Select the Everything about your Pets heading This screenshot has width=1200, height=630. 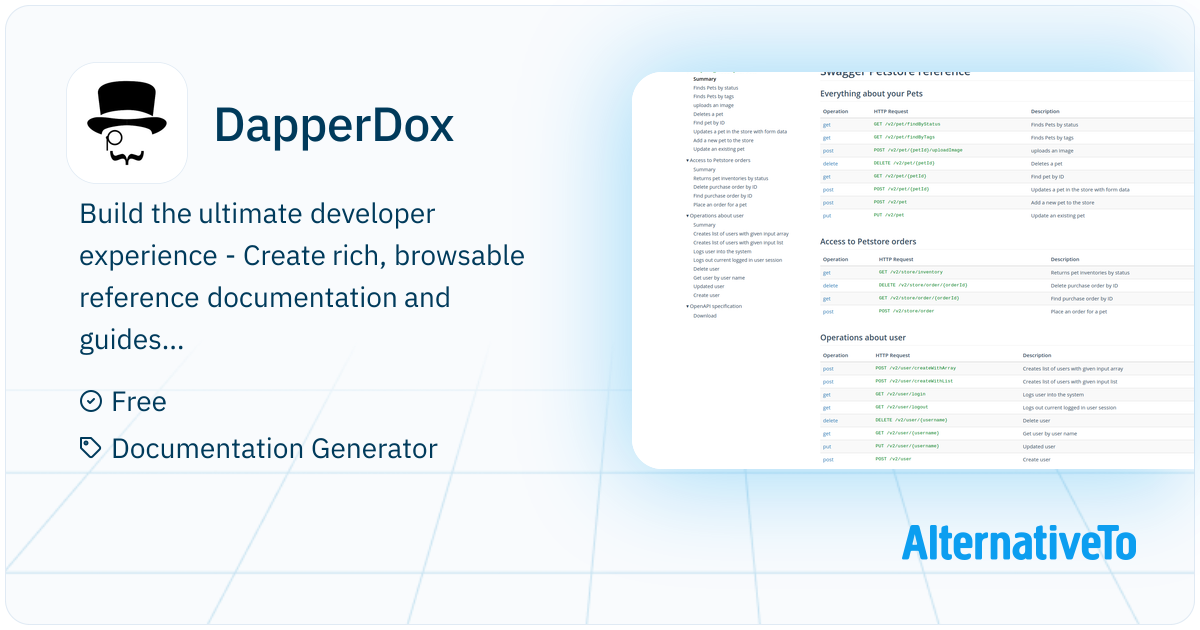pos(871,94)
